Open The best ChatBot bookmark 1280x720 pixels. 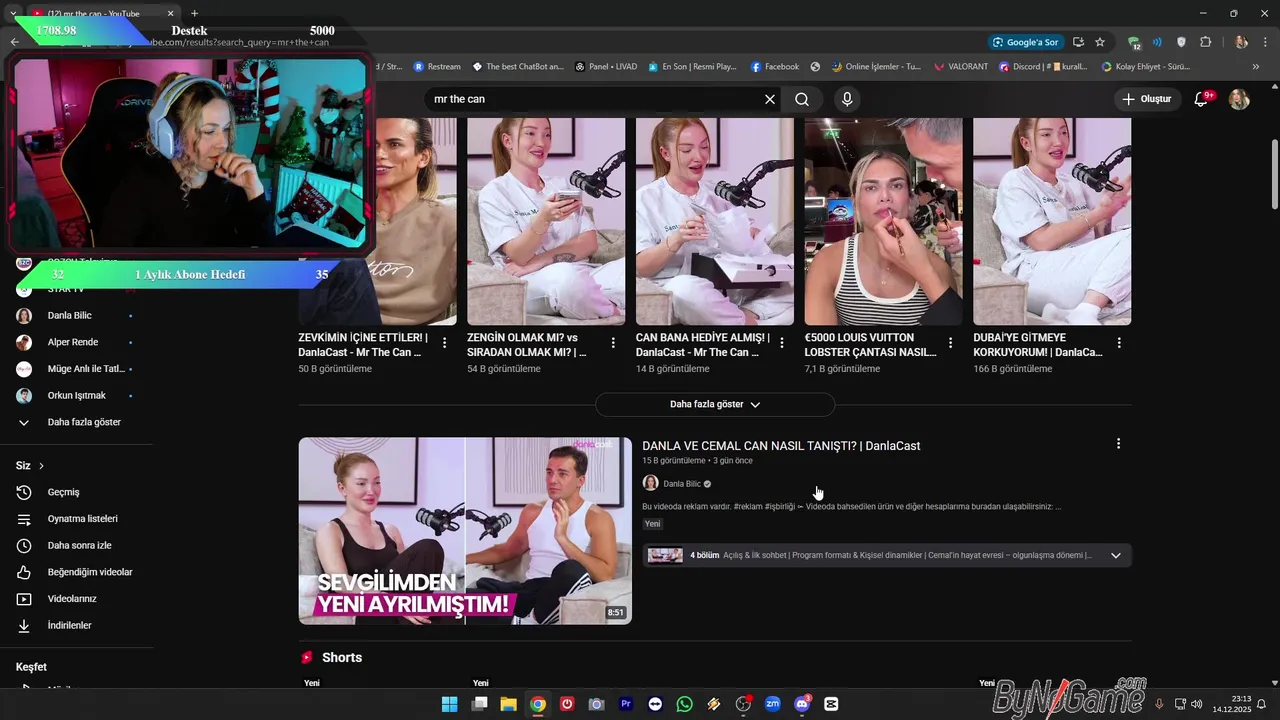(517, 67)
